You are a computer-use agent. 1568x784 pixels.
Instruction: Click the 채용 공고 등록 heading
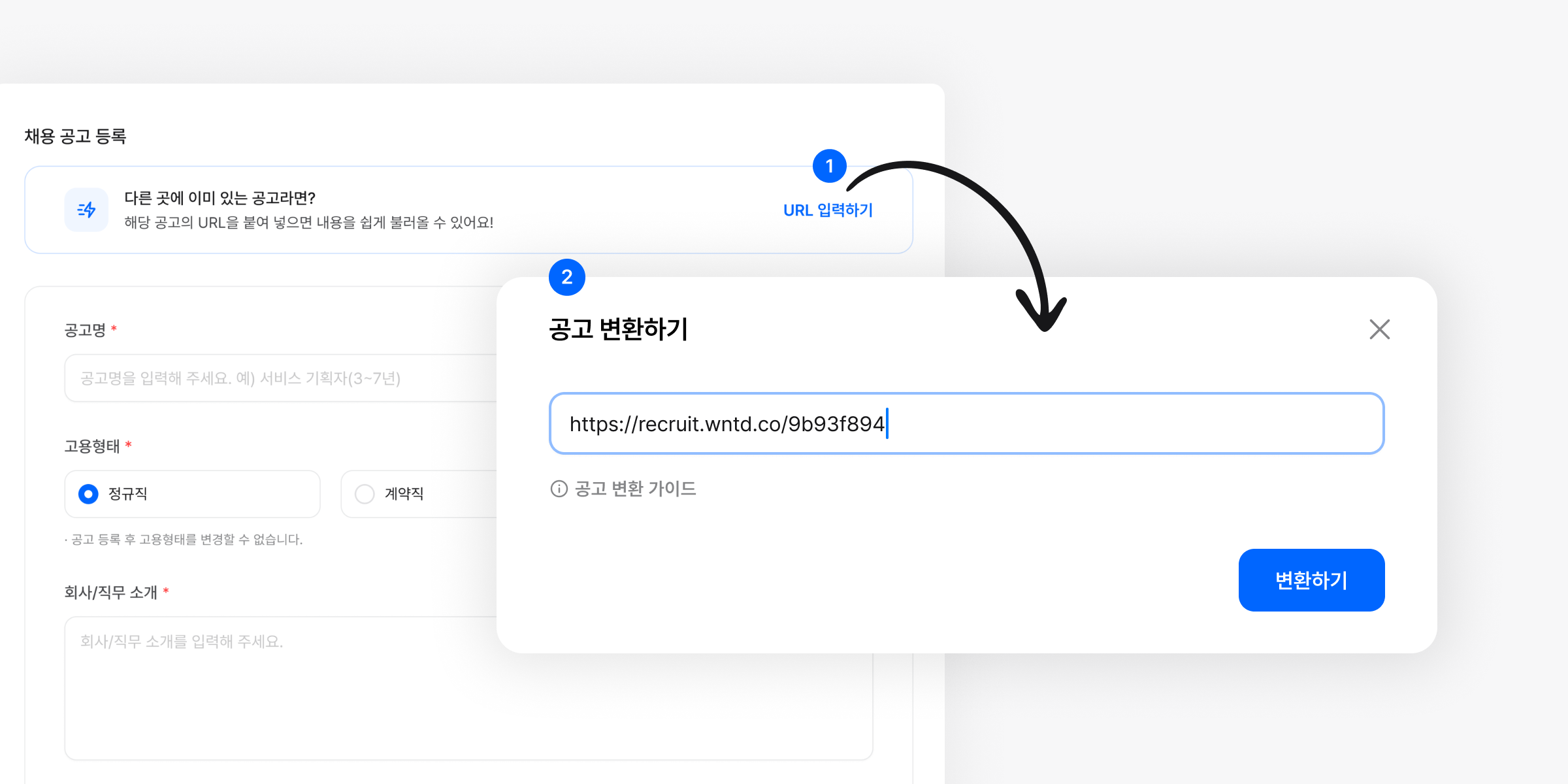click(x=75, y=136)
